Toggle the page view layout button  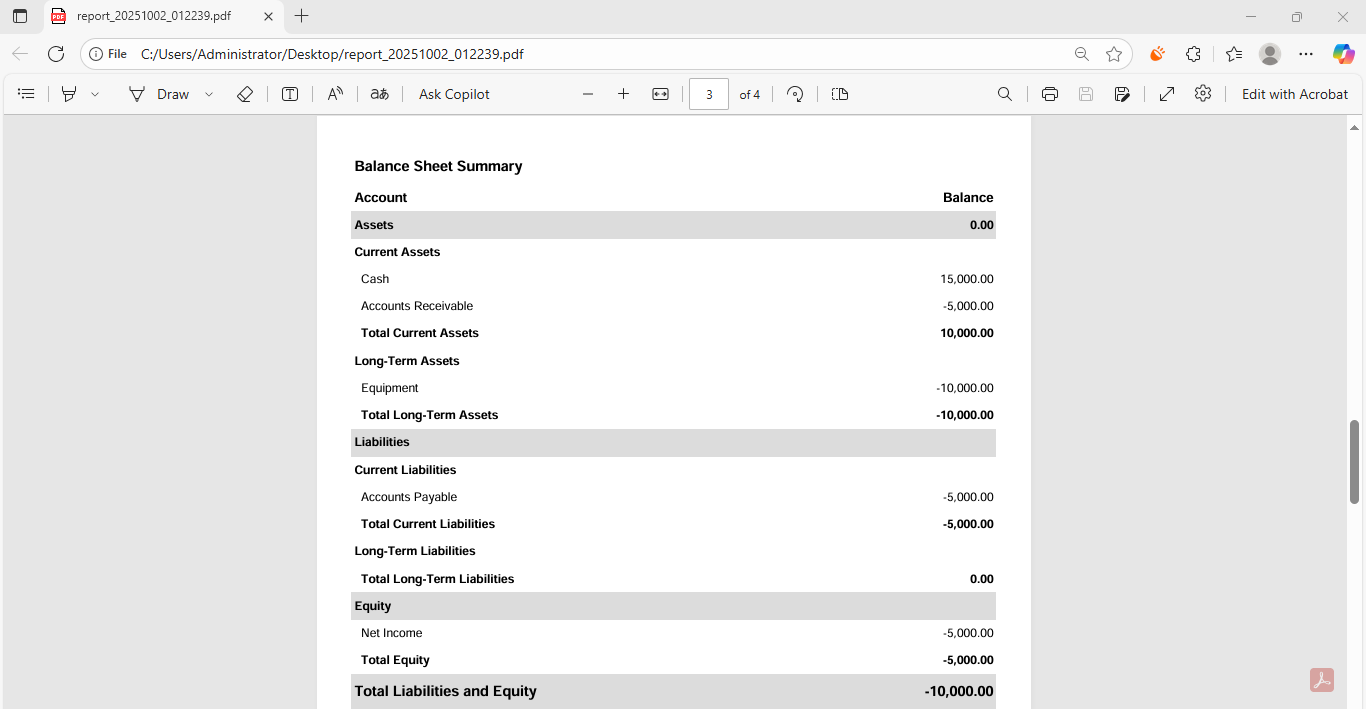point(840,94)
